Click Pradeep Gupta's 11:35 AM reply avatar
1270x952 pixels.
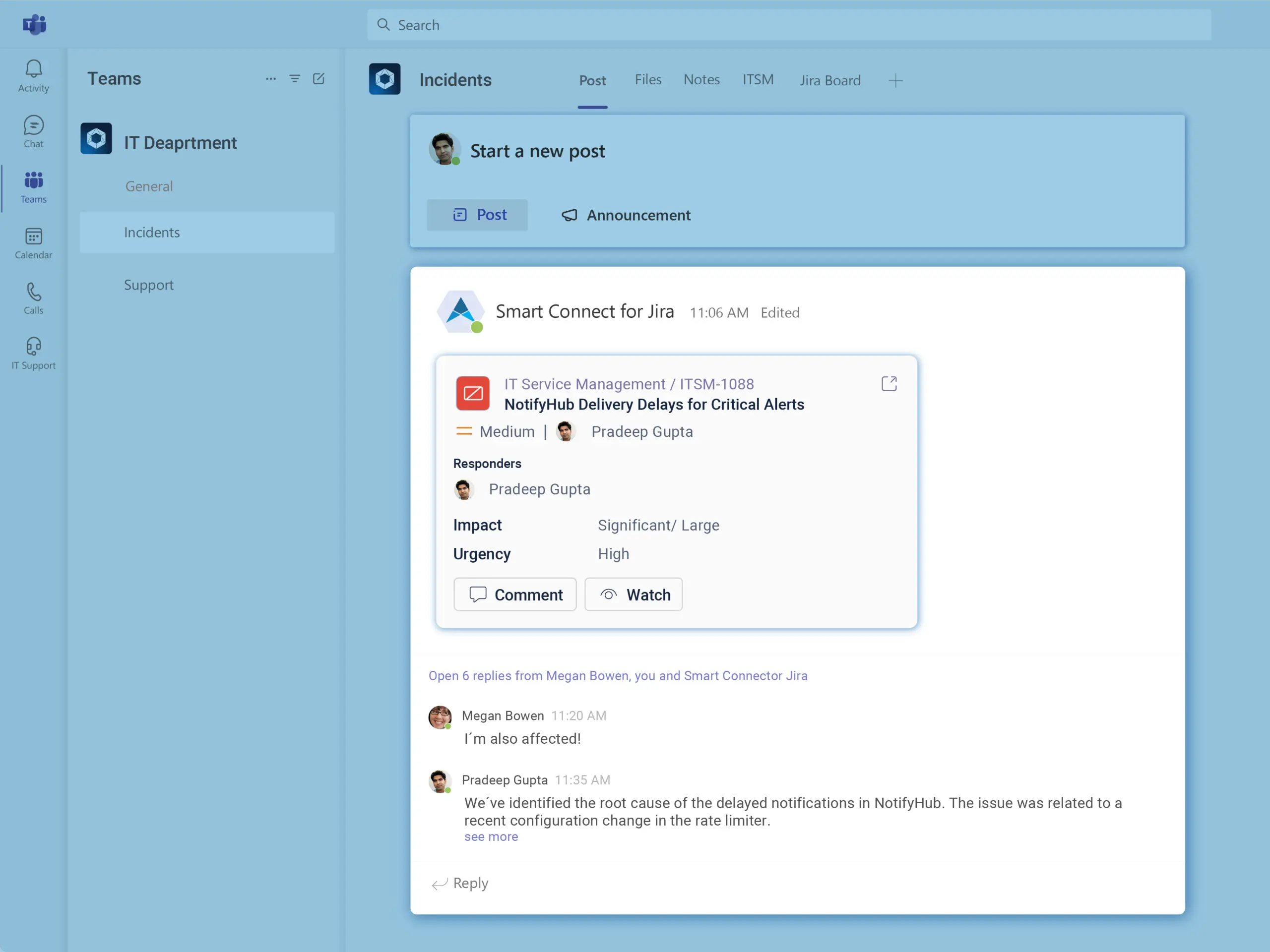click(440, 781)
